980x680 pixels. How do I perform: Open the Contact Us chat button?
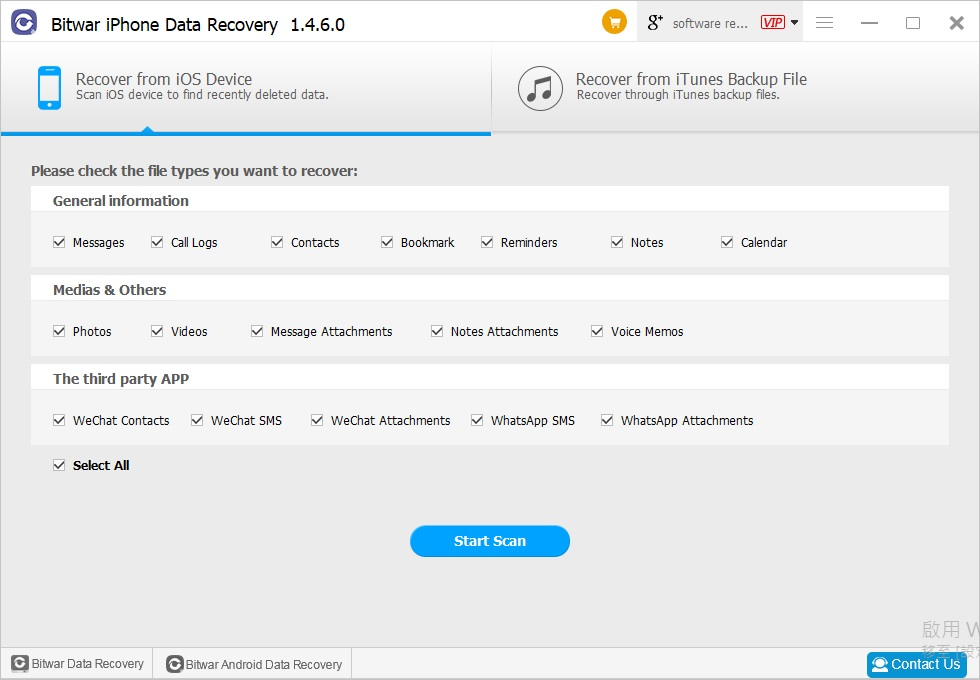tap(916, 664)
